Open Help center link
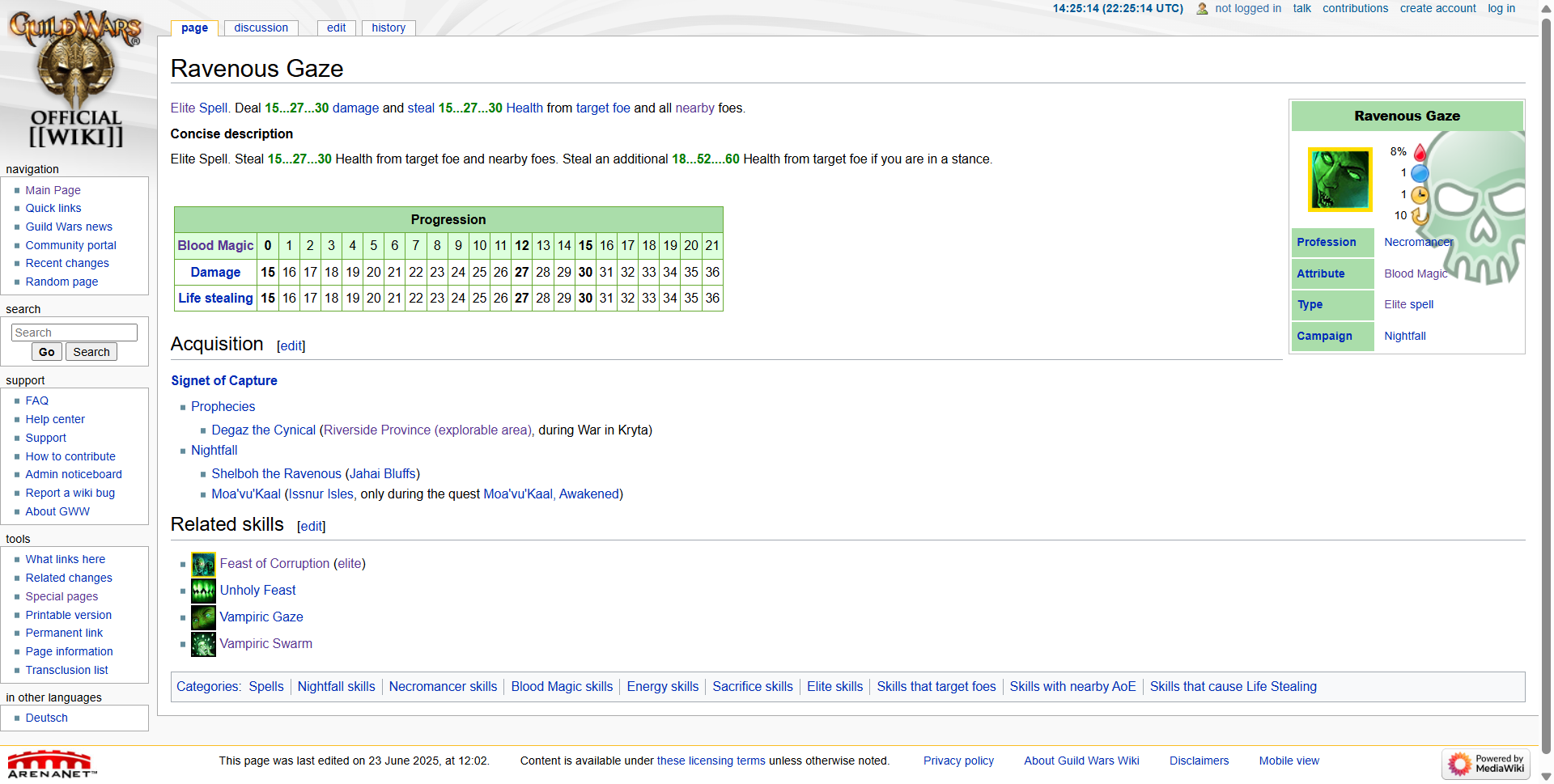 [55, 419]
